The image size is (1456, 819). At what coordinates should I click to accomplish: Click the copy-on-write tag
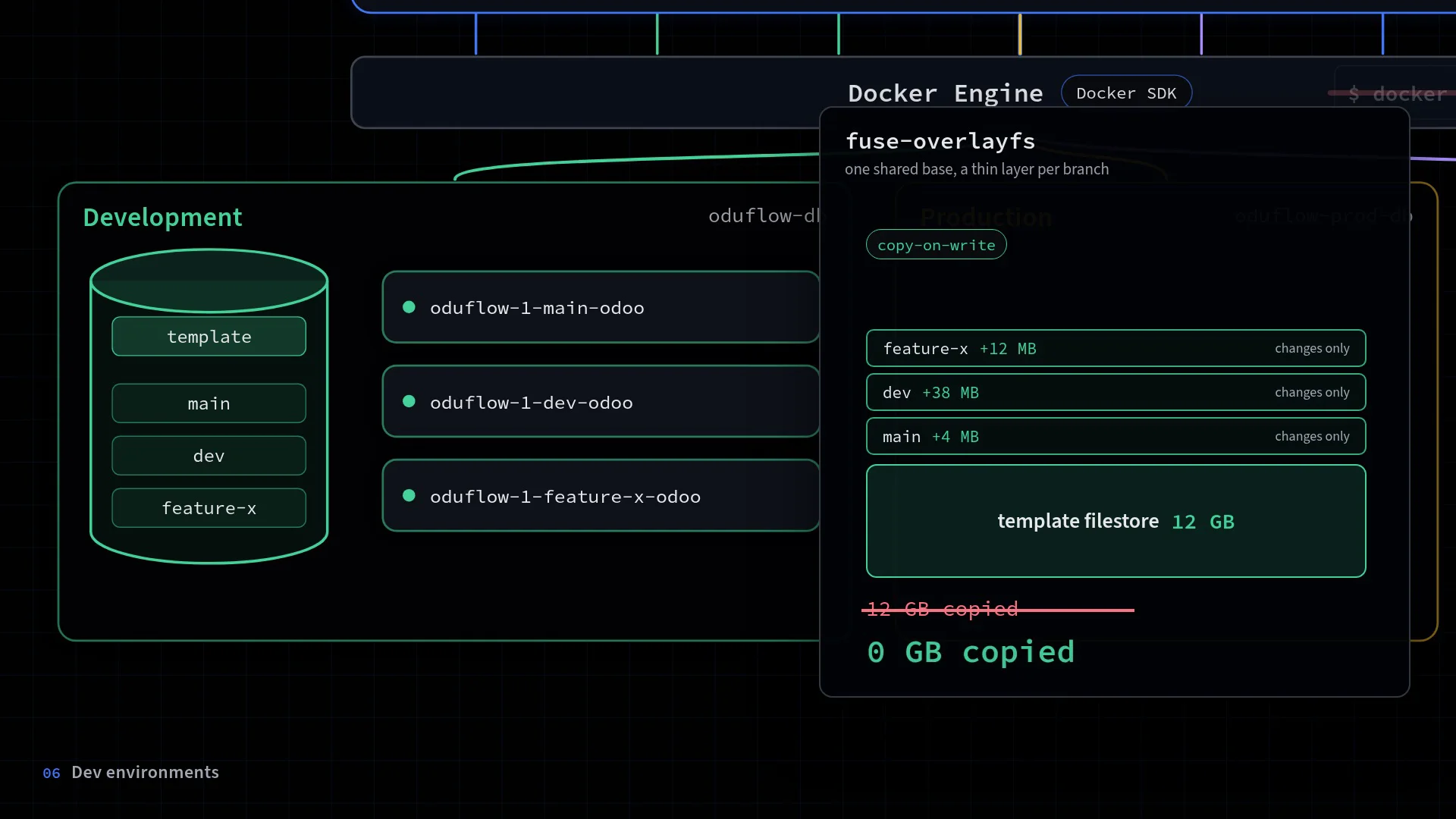(936, 245)
